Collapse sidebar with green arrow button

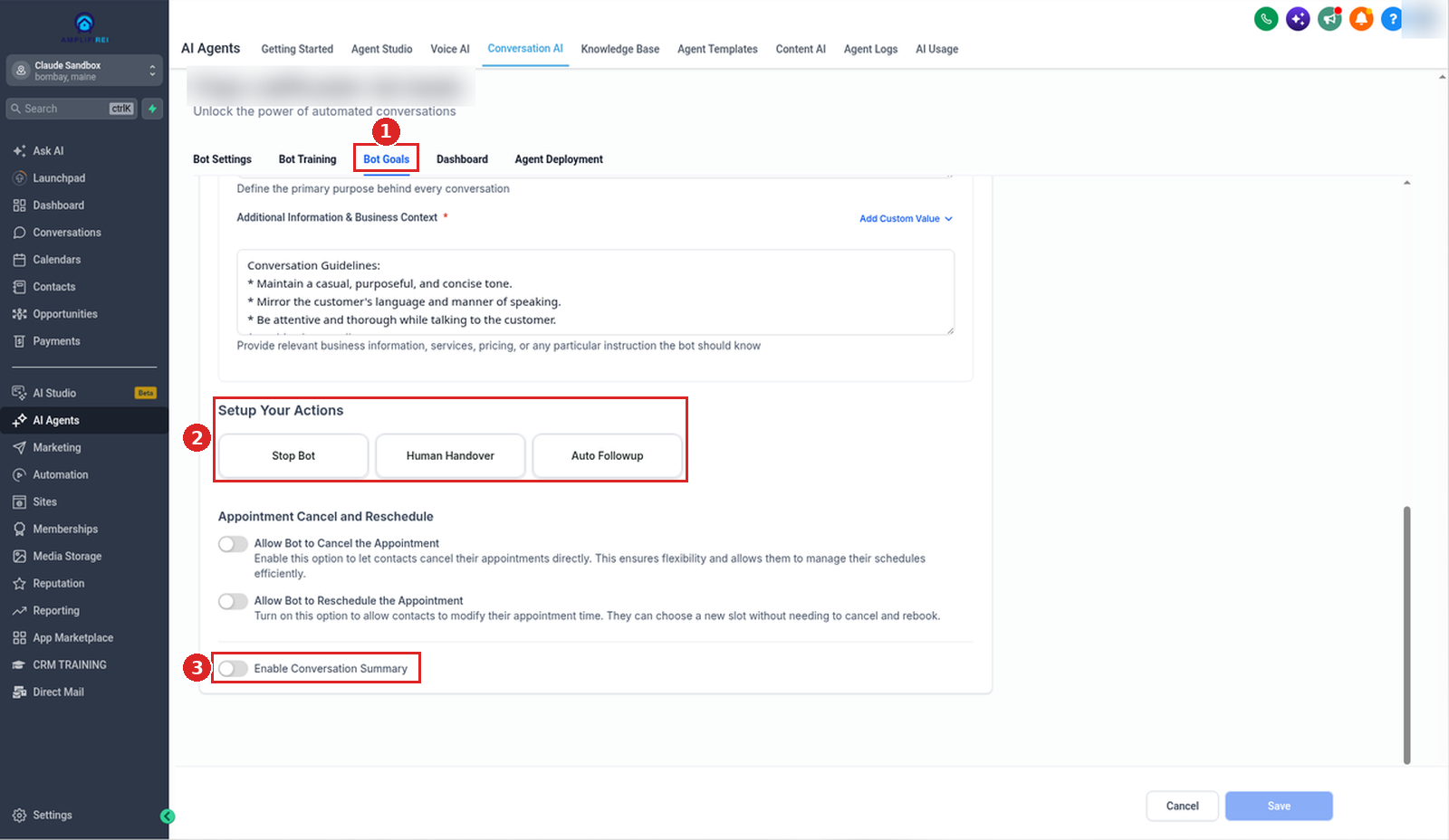pyautogui.click(x=168, y=816)
